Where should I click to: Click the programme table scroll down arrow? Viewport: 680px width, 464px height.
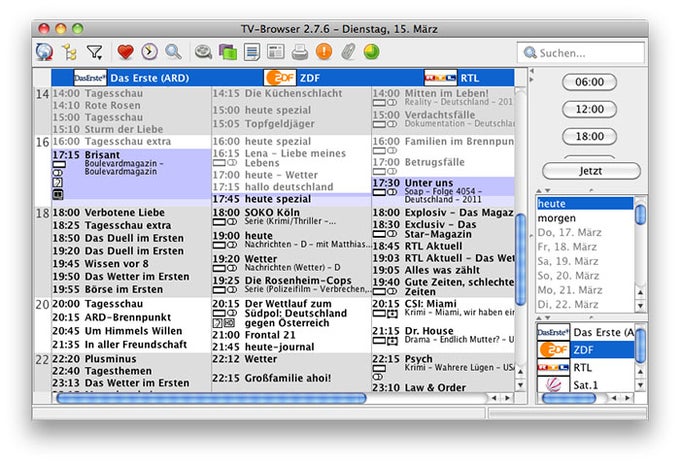[520, 385]
